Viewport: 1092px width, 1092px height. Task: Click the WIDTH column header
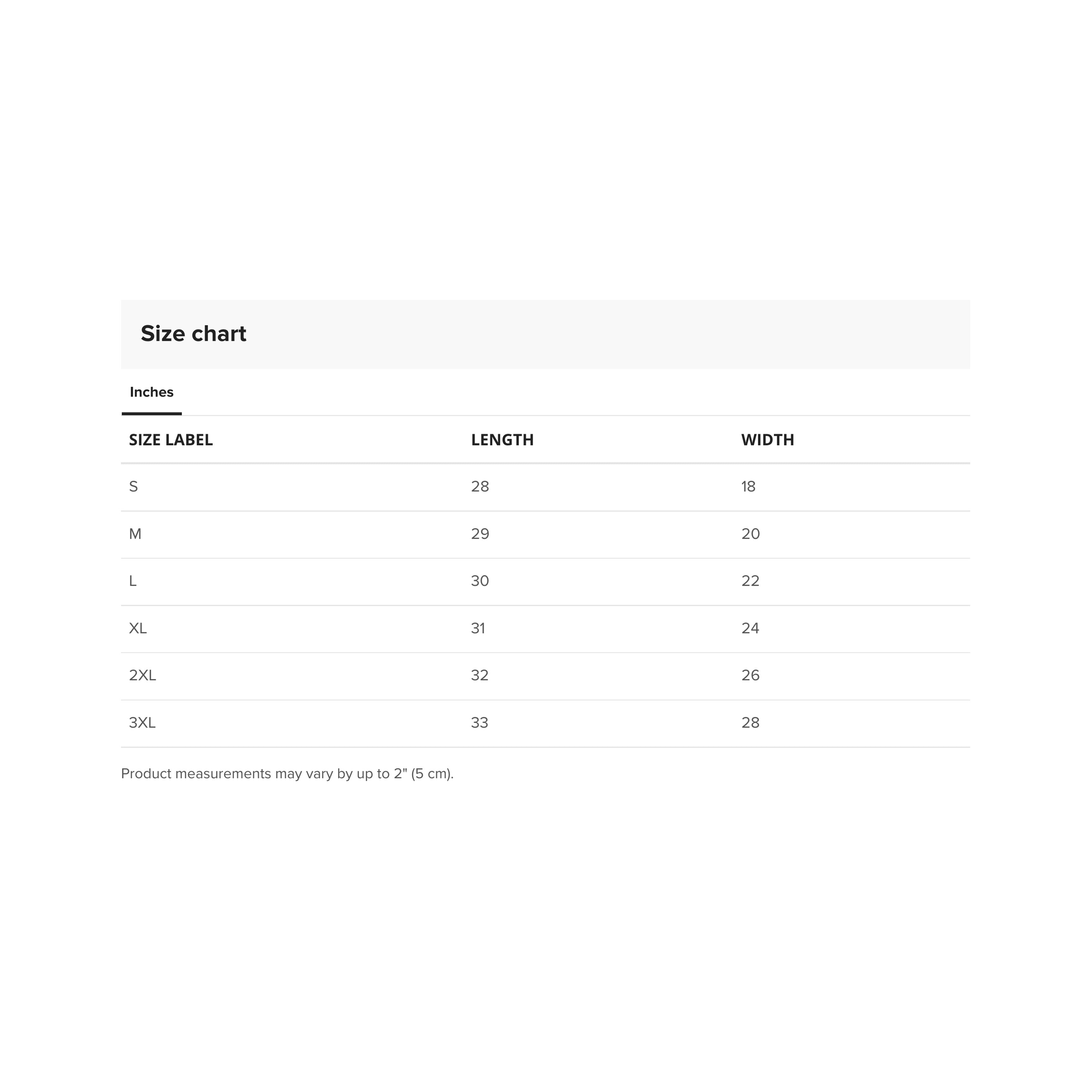[767, 440]
